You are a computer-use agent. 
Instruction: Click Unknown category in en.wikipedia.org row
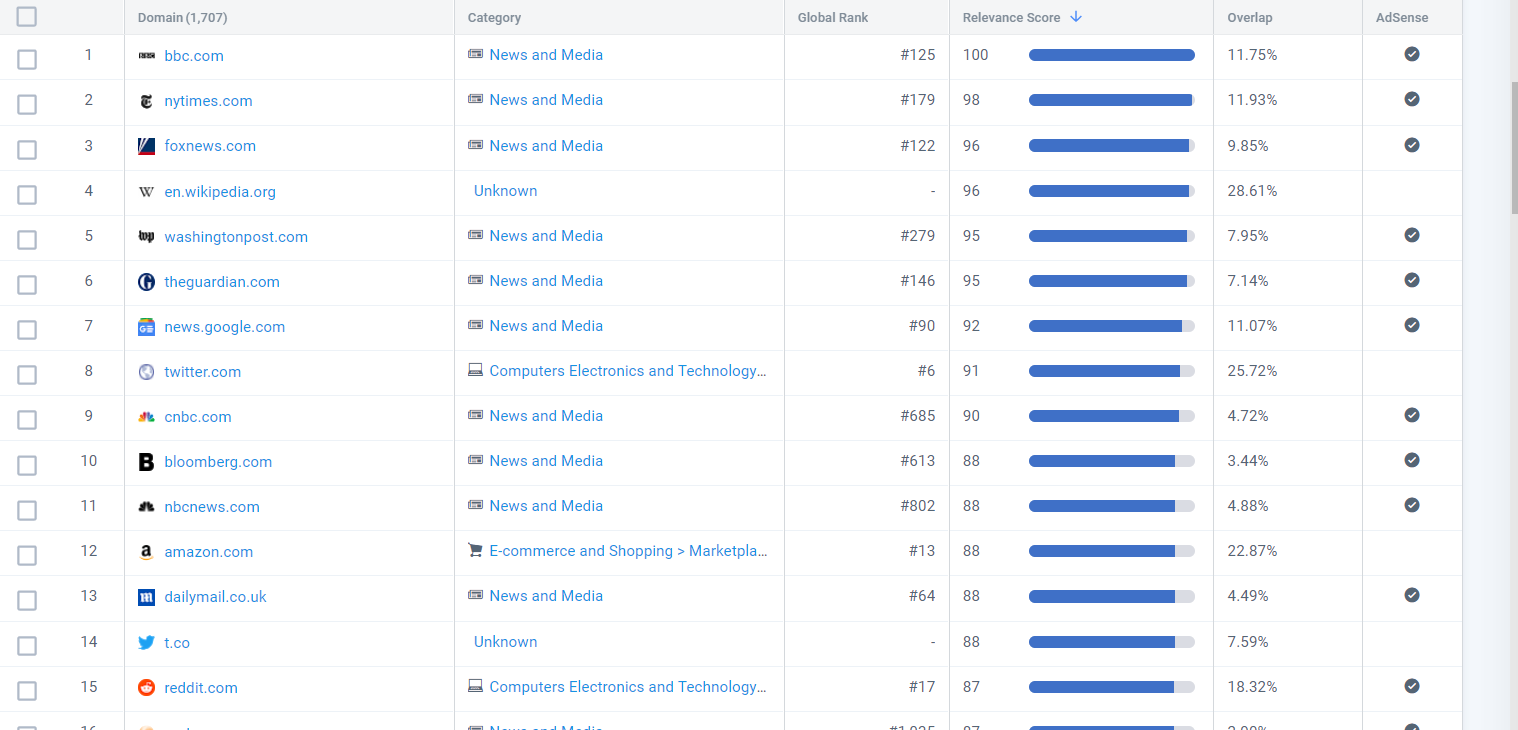[505, 191]
